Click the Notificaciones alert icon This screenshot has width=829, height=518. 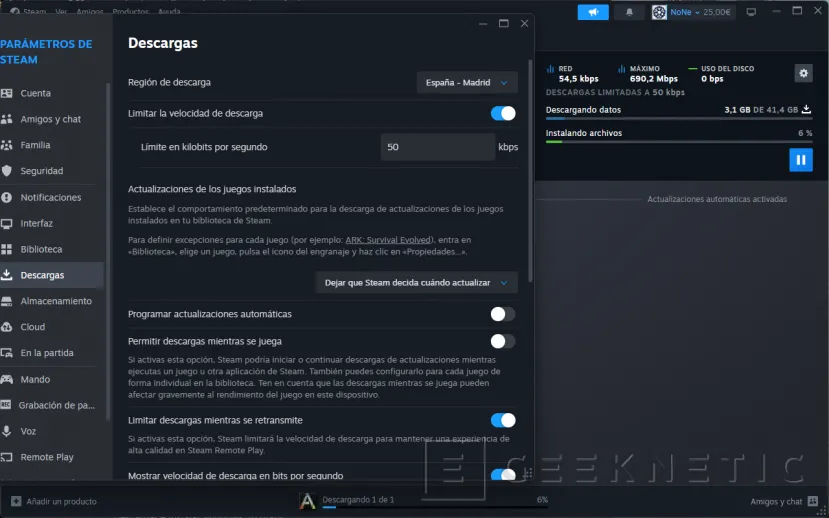[6, 197]
